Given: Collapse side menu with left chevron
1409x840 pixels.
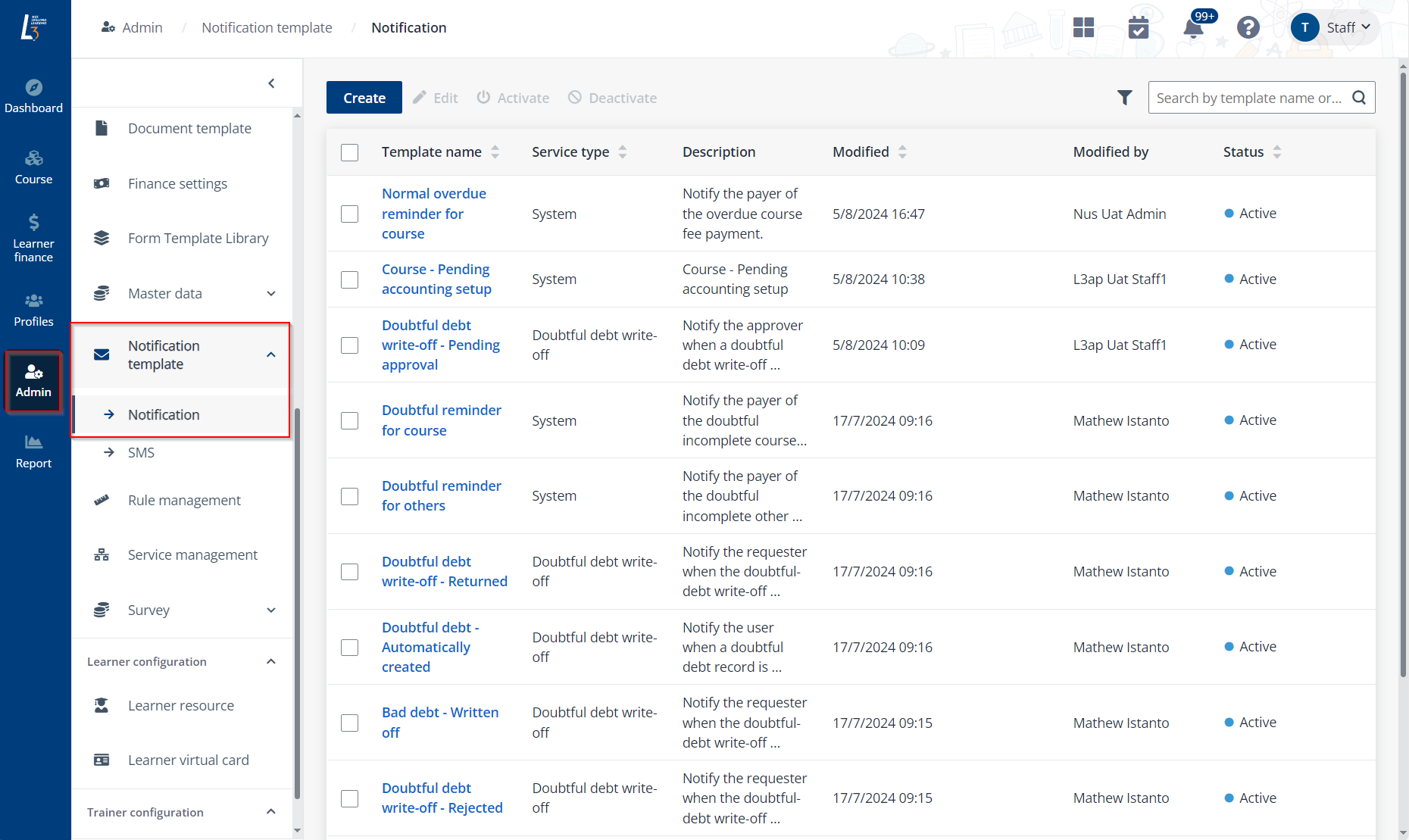Looking at the screenshot, I should tap(271, 83).
